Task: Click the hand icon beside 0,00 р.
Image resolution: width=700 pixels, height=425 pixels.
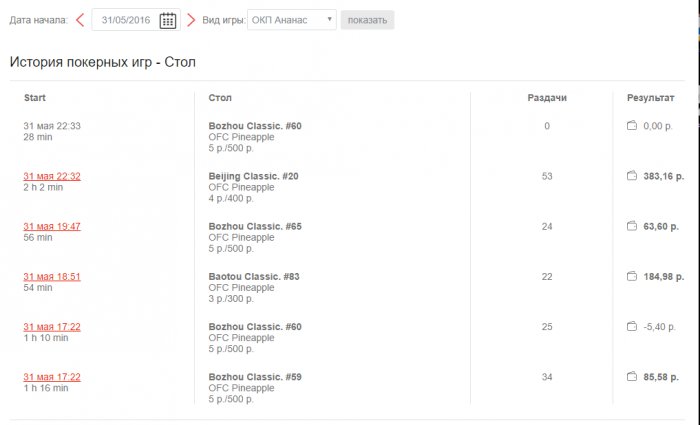Action: (x=631, y=126)
